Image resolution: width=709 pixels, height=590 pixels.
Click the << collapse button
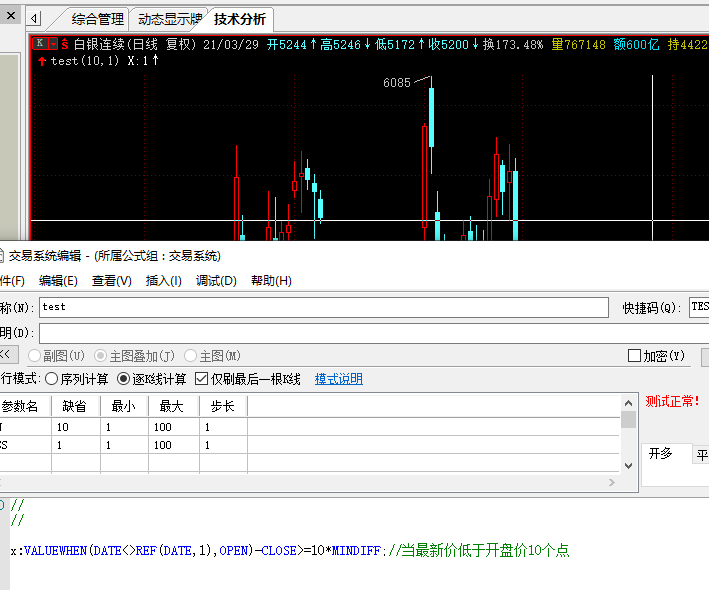(9, 355)
